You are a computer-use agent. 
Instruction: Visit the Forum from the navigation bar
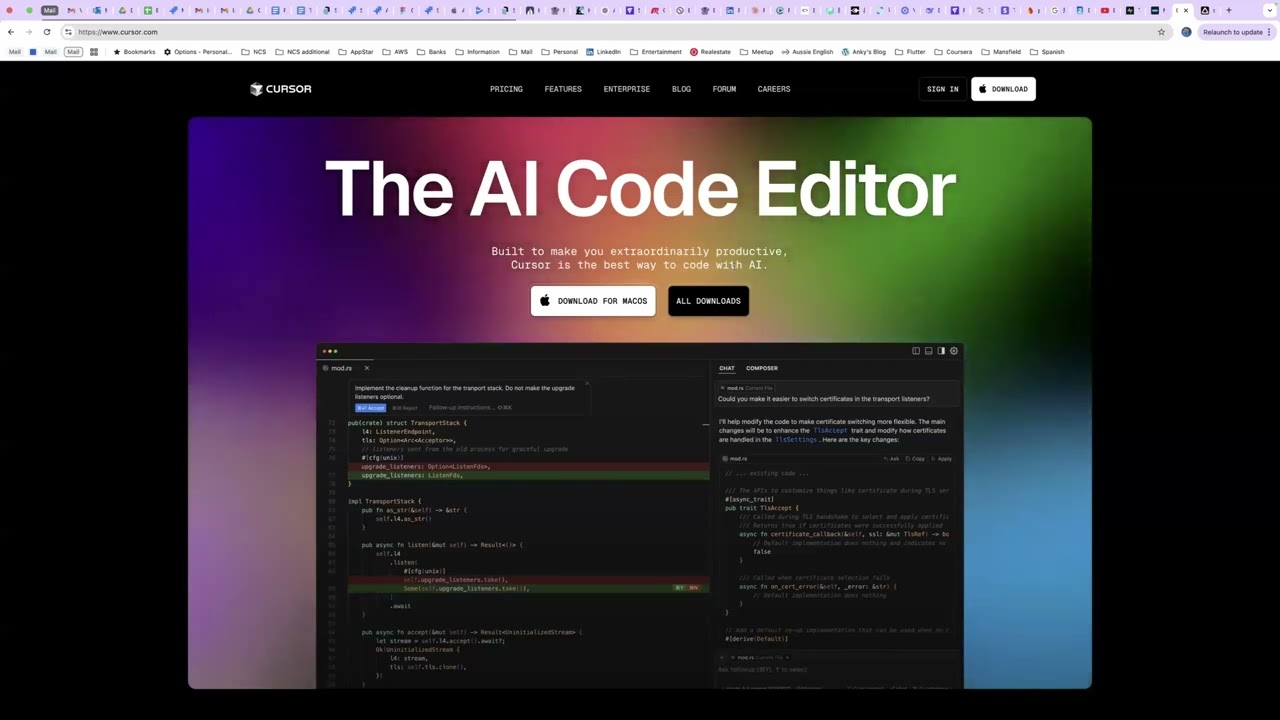coord(724,89)
